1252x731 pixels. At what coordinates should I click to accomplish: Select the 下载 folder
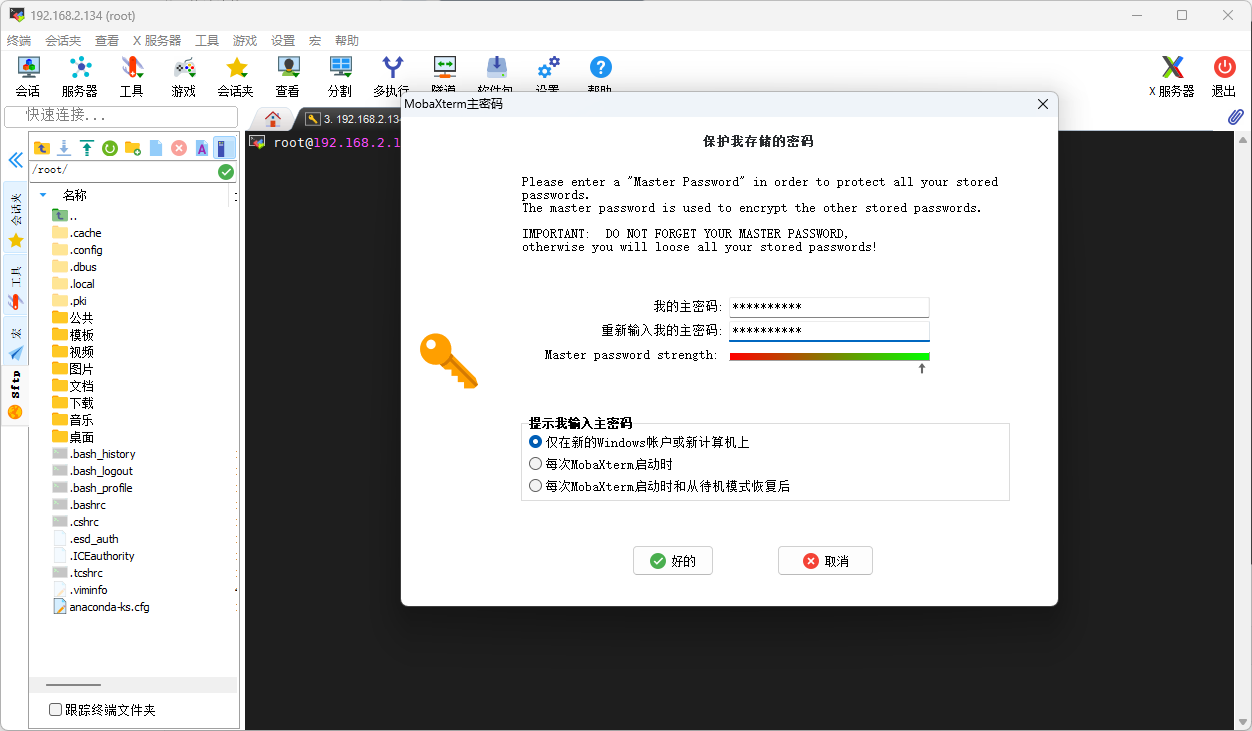point(73,403)
